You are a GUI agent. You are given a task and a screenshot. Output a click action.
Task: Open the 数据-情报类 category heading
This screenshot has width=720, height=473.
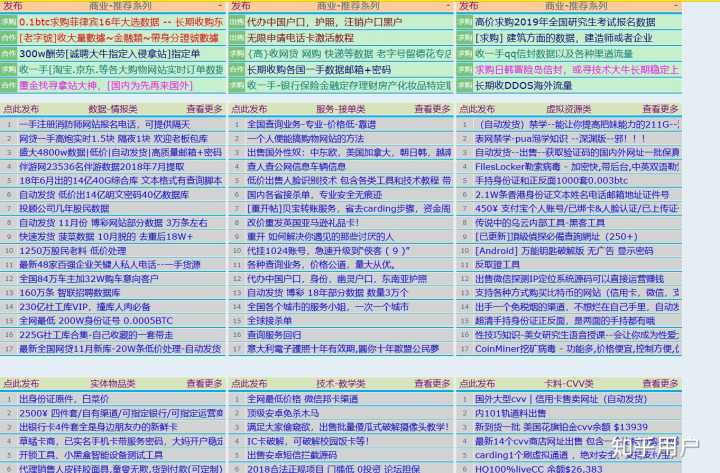click(x=112, y=109)
